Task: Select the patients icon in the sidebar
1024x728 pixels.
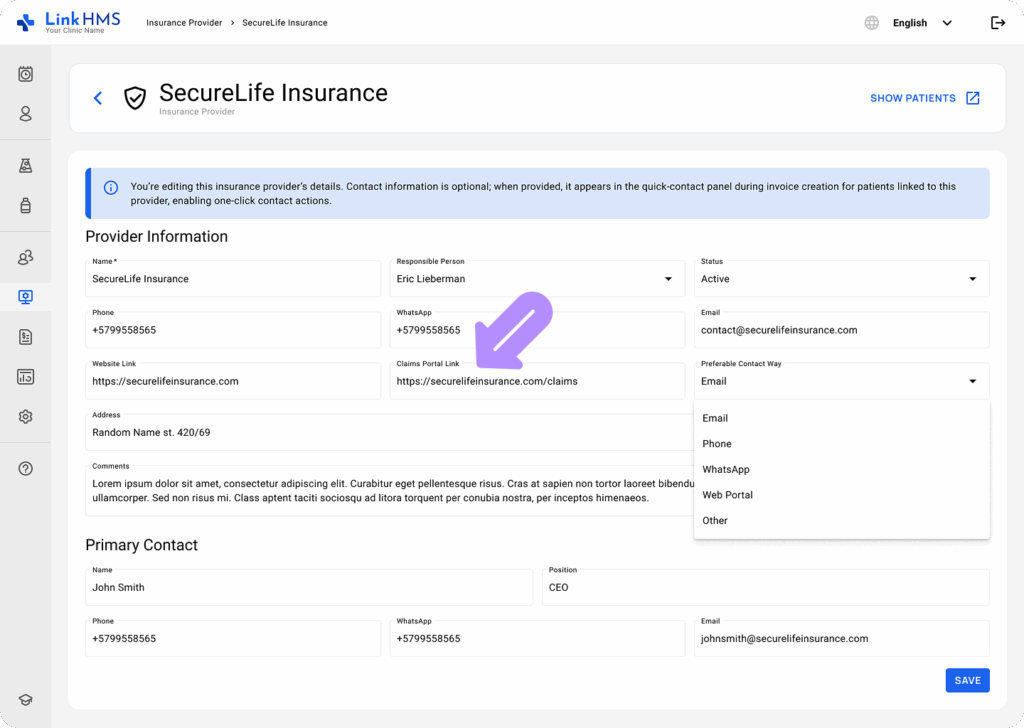Action: pos(25,114)
